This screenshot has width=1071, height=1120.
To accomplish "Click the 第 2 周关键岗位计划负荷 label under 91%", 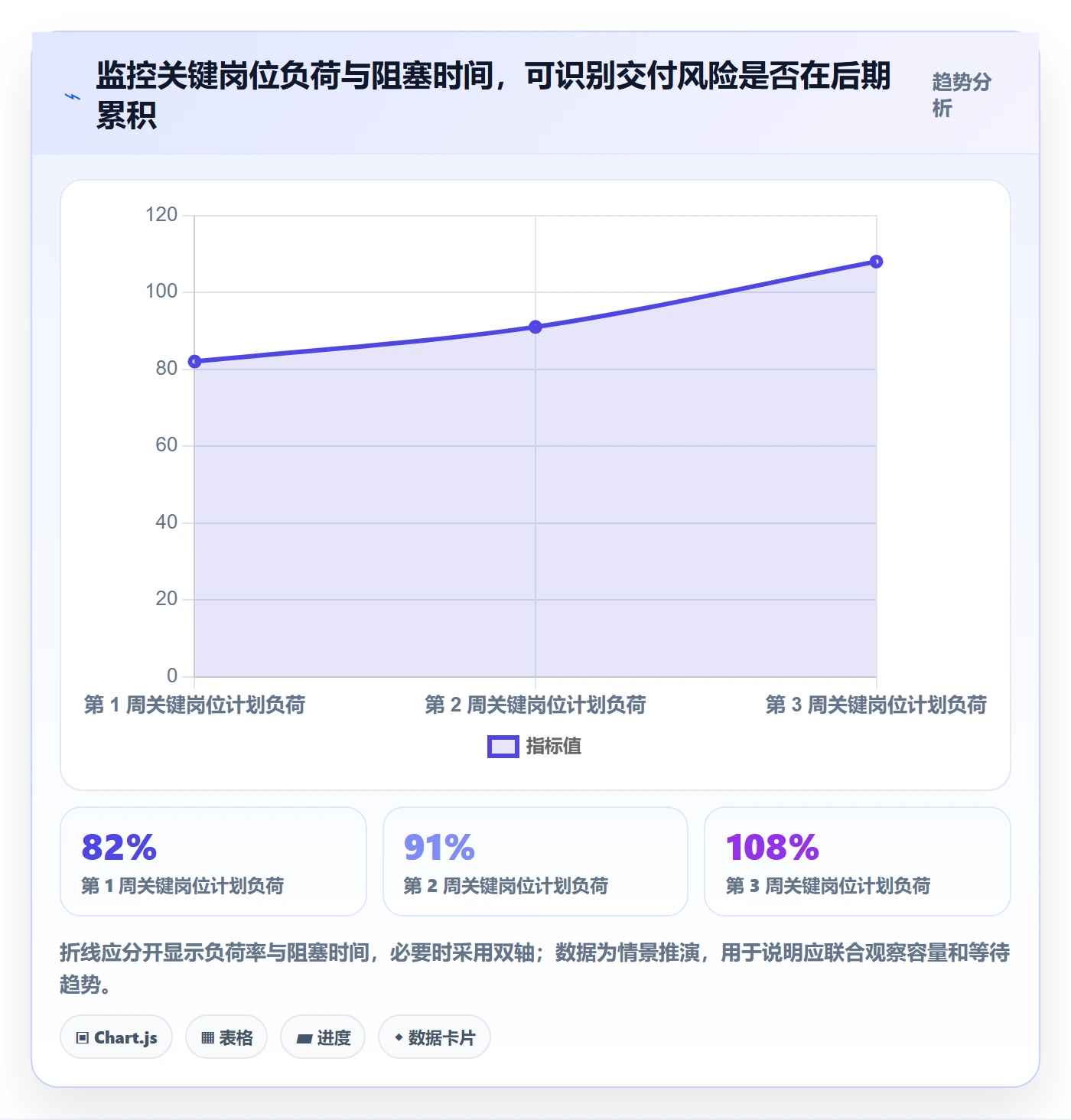I will tap(506, 886).
